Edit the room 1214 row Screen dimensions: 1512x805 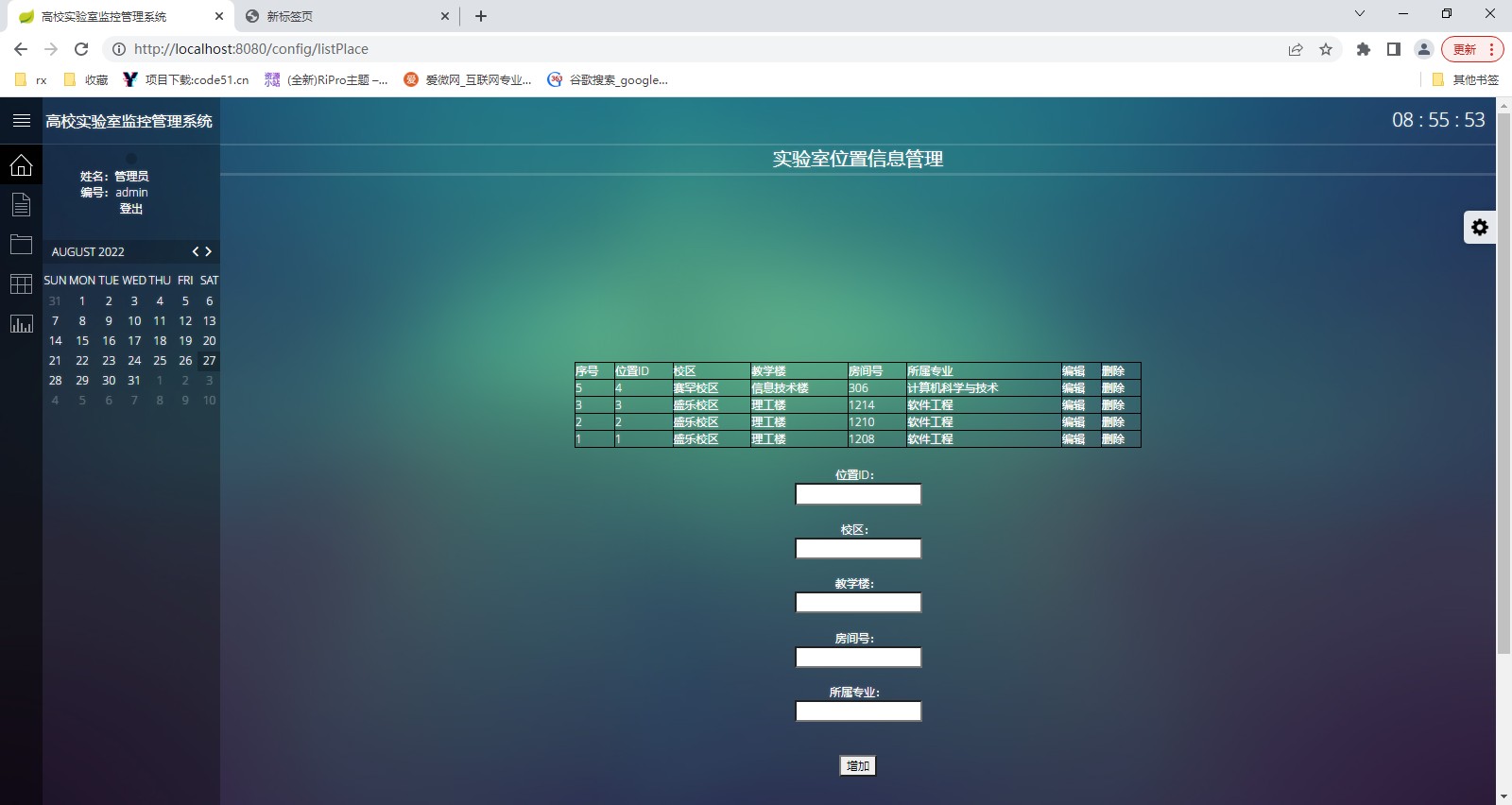pos(1074,405)
